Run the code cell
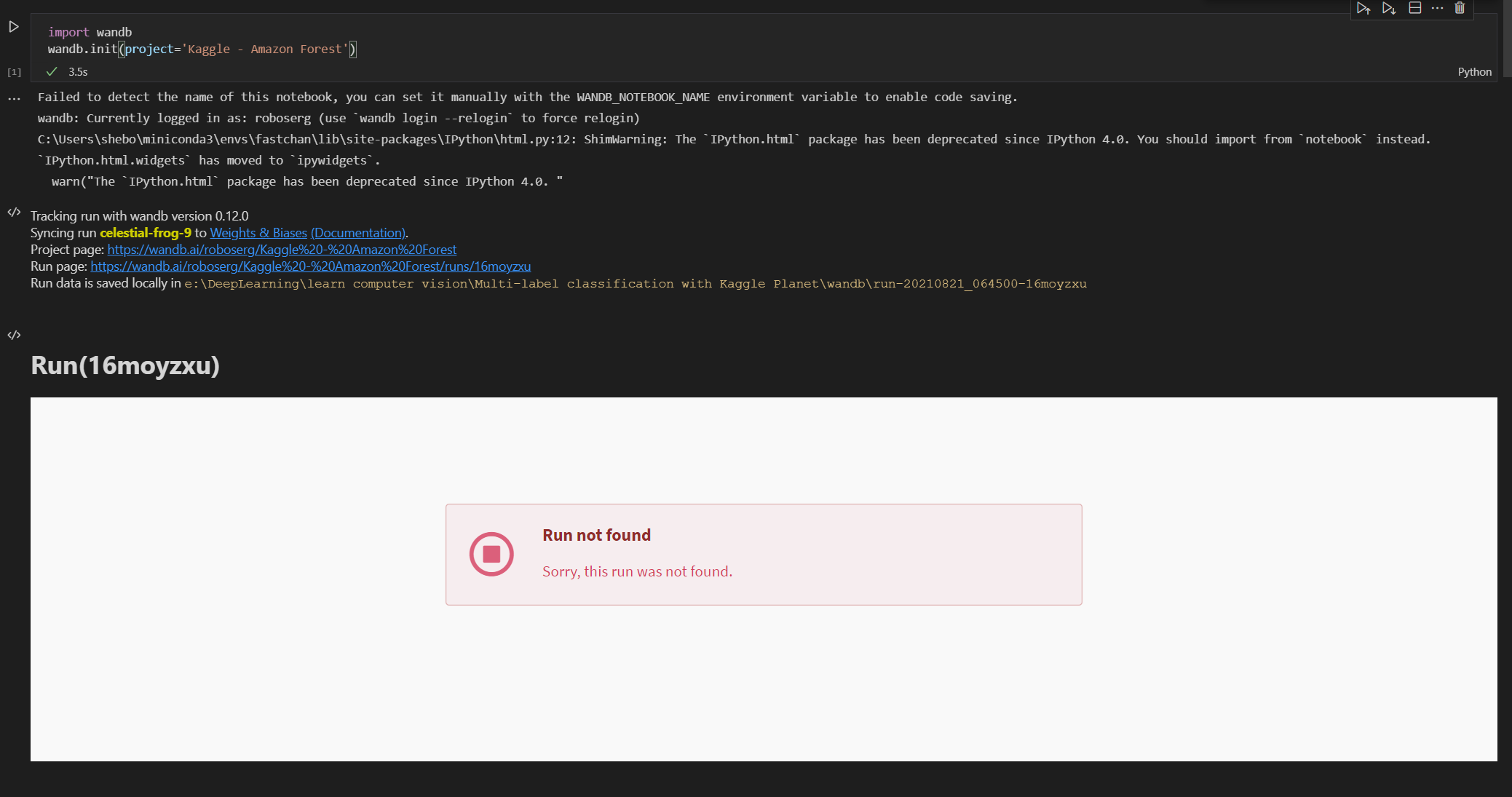The image size is (1512, 797). coord(13,25)
